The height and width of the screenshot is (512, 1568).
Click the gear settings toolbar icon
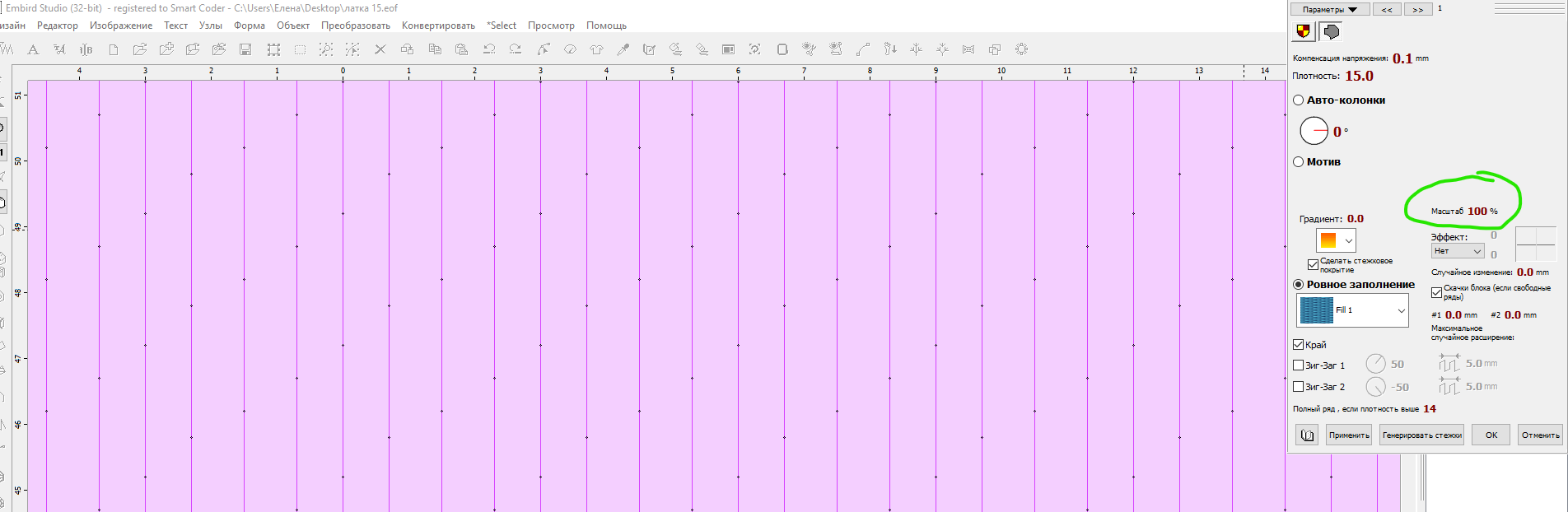click(1021, 49)
